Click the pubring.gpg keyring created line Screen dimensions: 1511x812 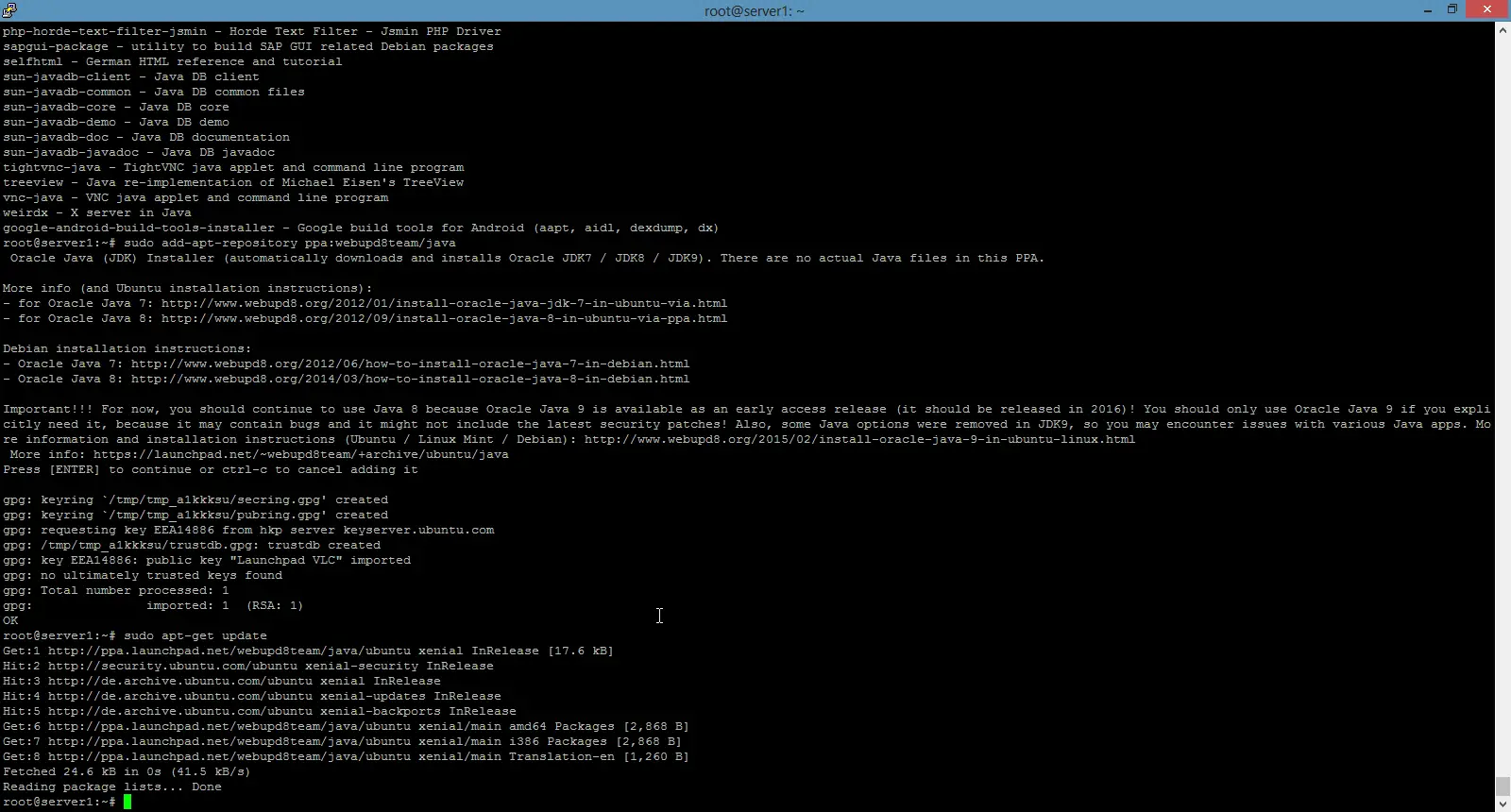point(195,515)
